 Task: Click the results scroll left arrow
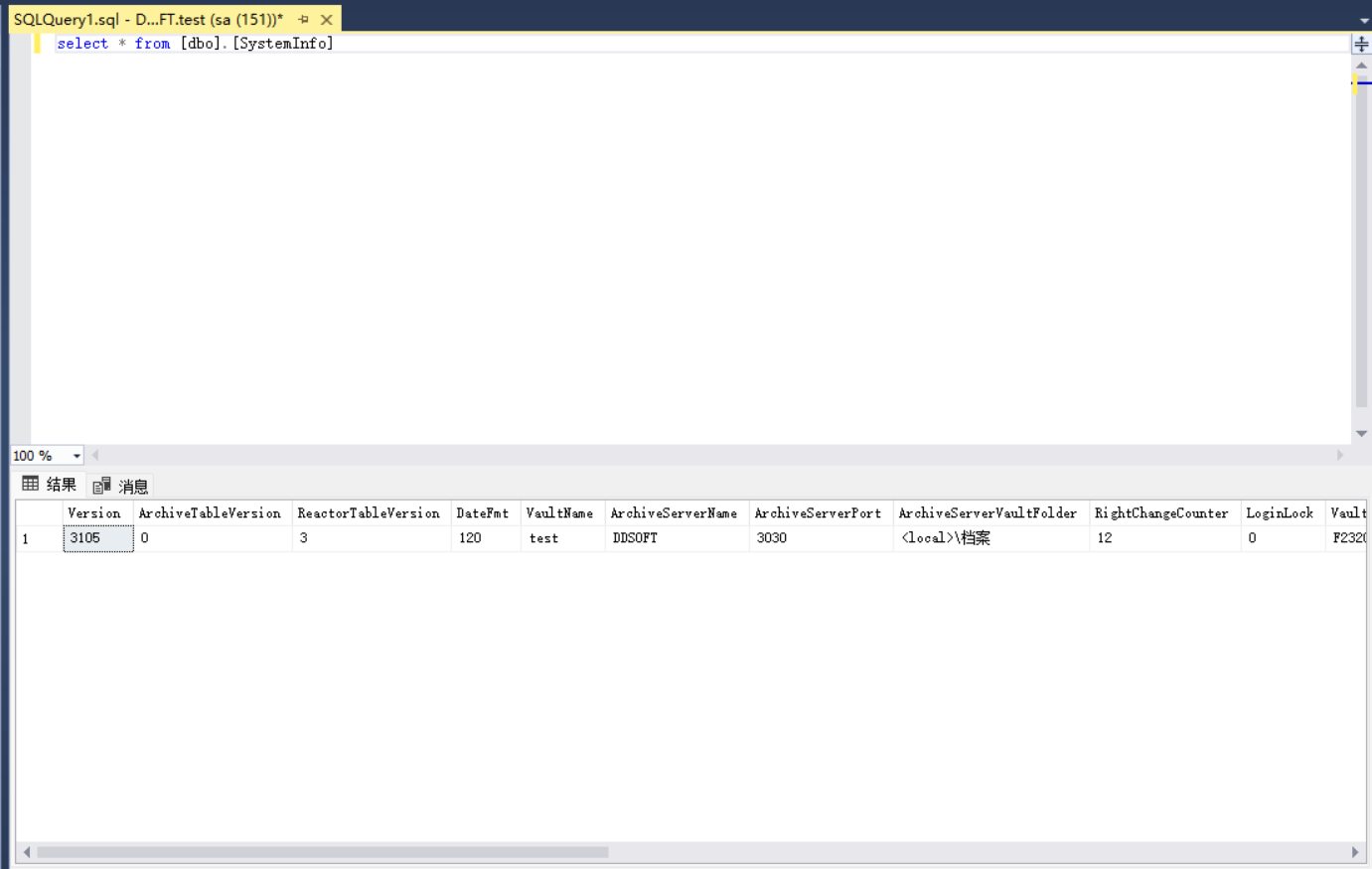(x=26, y=852)
